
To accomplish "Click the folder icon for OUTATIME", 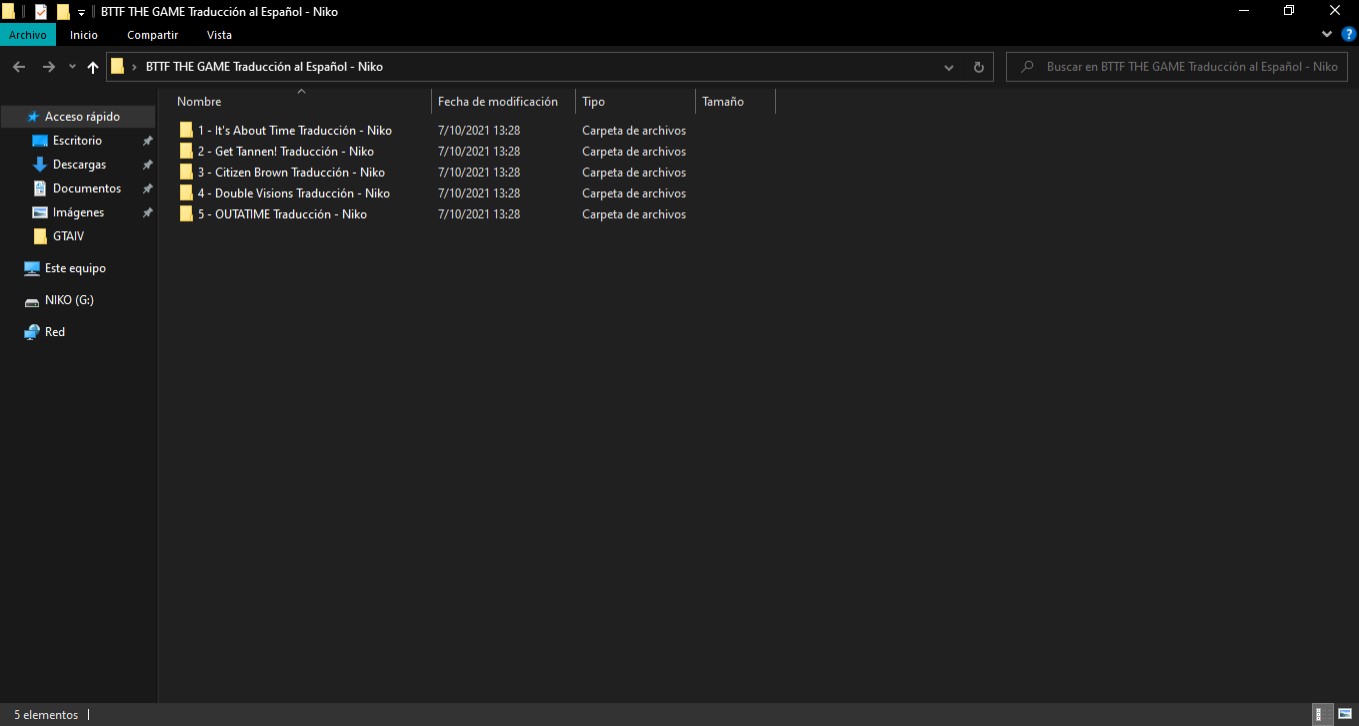I will [186, 214].
